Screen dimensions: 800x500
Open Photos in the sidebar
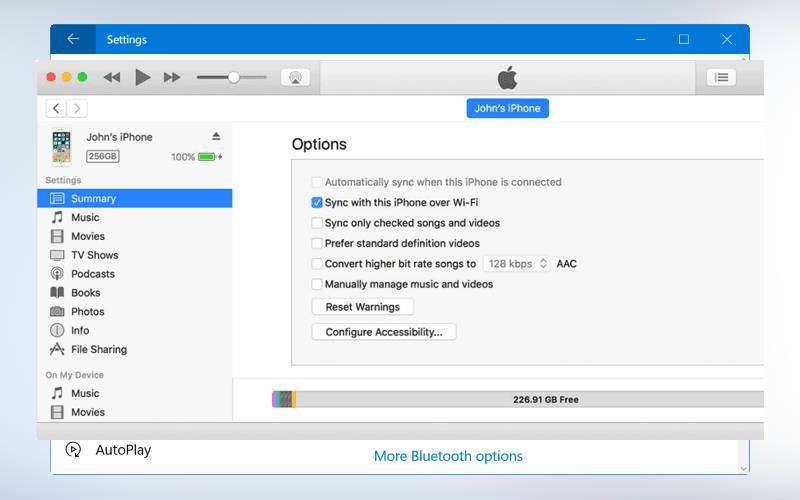pyautogui.click(x=135, y=312)
